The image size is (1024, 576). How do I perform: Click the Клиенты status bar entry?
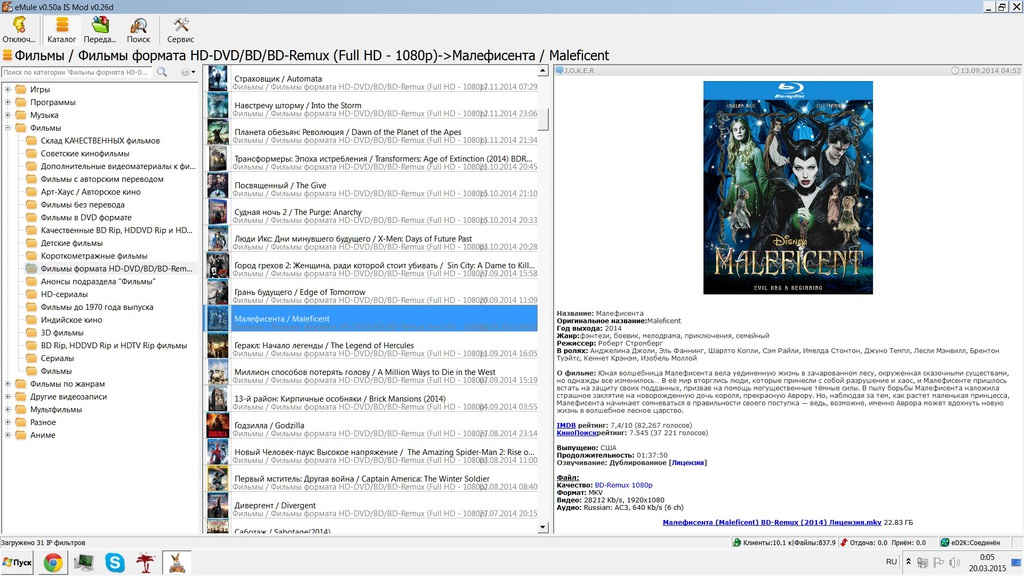click(784, 542)
